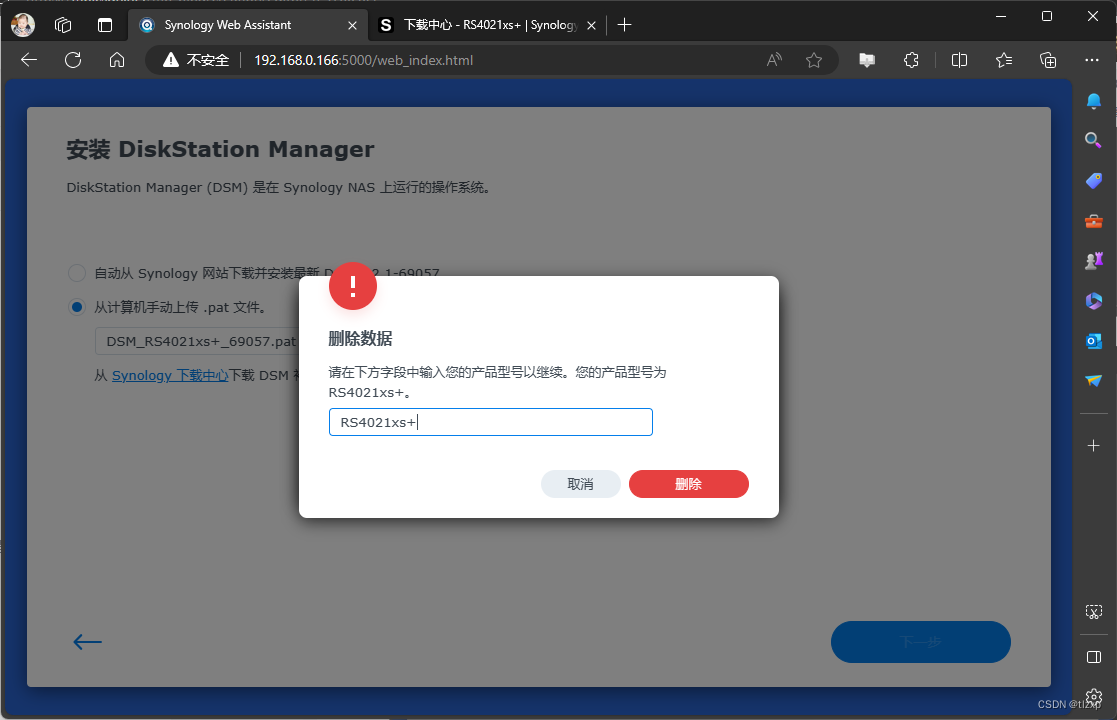Open the games chess icon in sidebar
Image resolution: width=1117 pixels, height=720 pixels.
coord(1093,261)
